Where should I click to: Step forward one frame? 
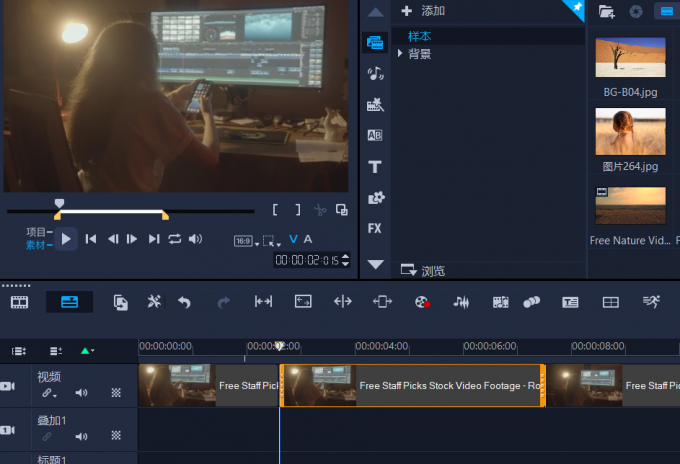pos(132,239)
